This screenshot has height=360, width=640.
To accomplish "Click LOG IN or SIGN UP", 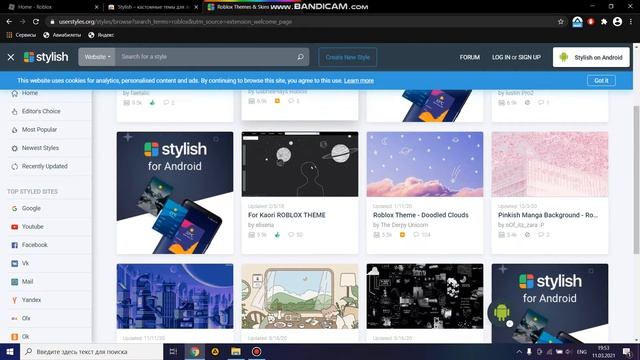I will pyautogui.click(x=516, y=58).
